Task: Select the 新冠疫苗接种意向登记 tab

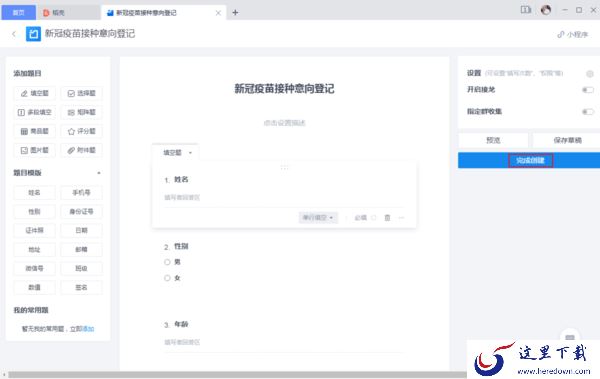Action: coord(163,13)
